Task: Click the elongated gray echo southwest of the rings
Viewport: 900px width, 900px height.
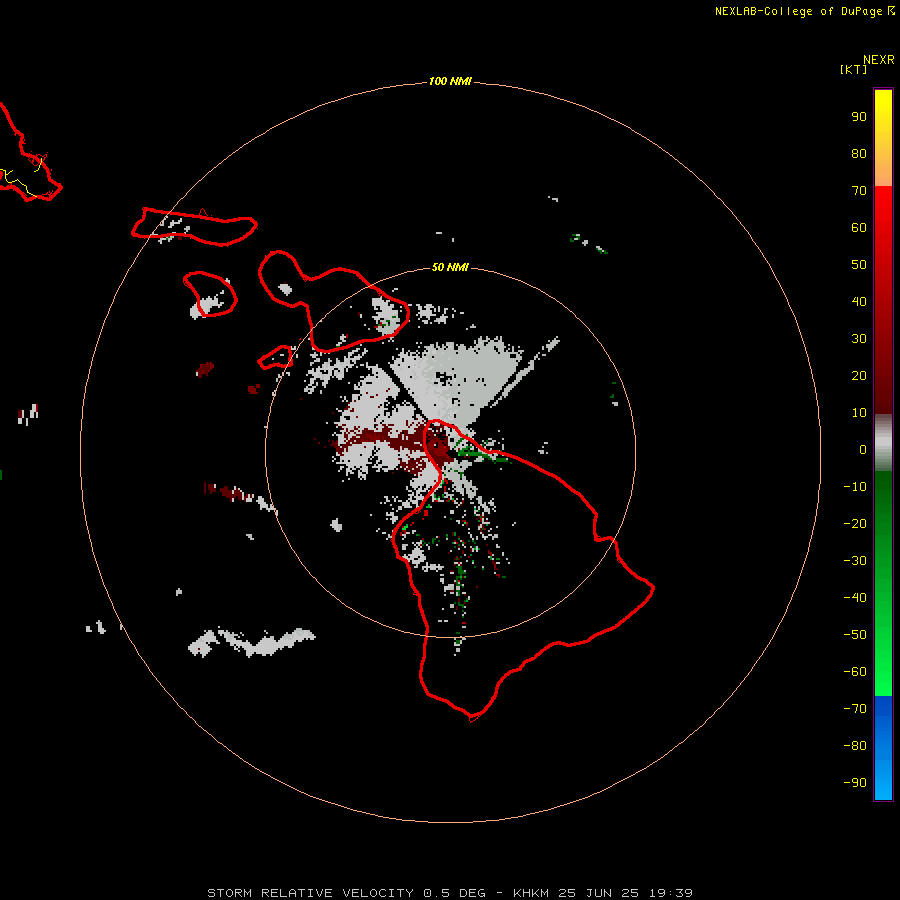Action: (251, 642)
